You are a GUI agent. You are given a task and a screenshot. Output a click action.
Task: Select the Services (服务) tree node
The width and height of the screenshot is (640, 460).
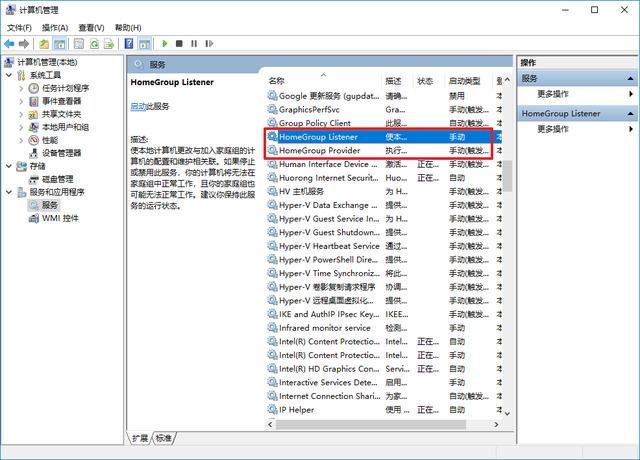point(44,205)
